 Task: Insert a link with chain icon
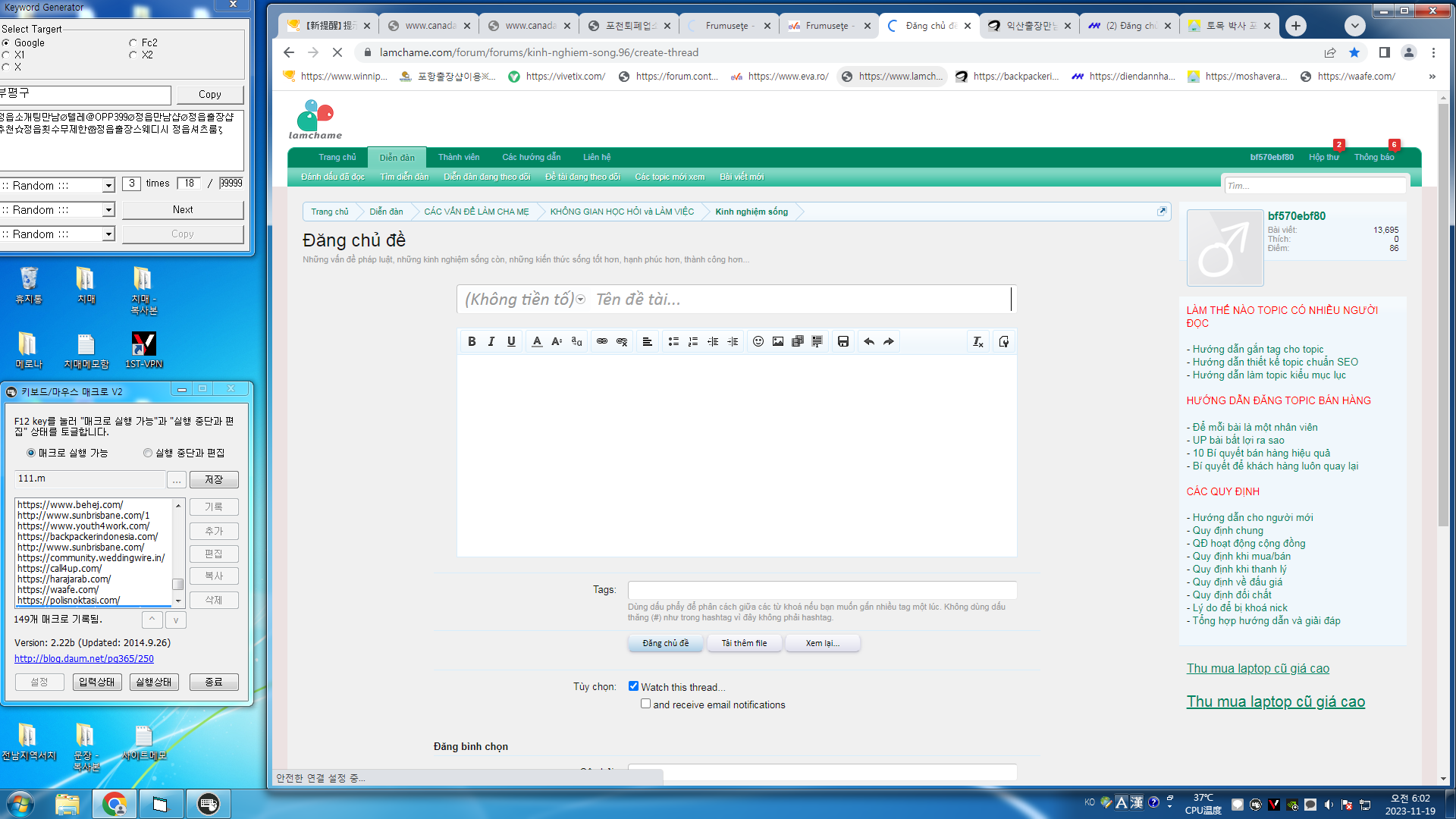point(602,342)
